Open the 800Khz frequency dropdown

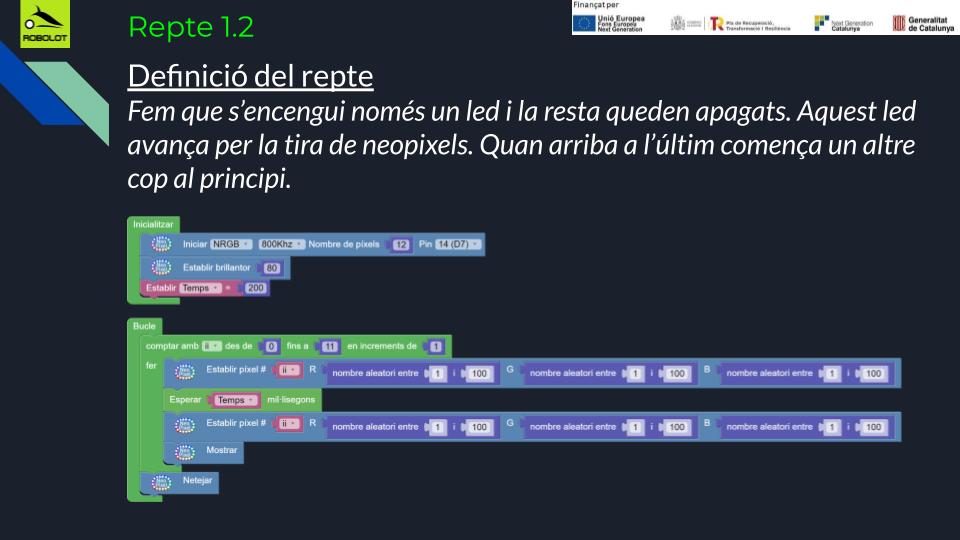pyautogui.click(x=281, y=245)
